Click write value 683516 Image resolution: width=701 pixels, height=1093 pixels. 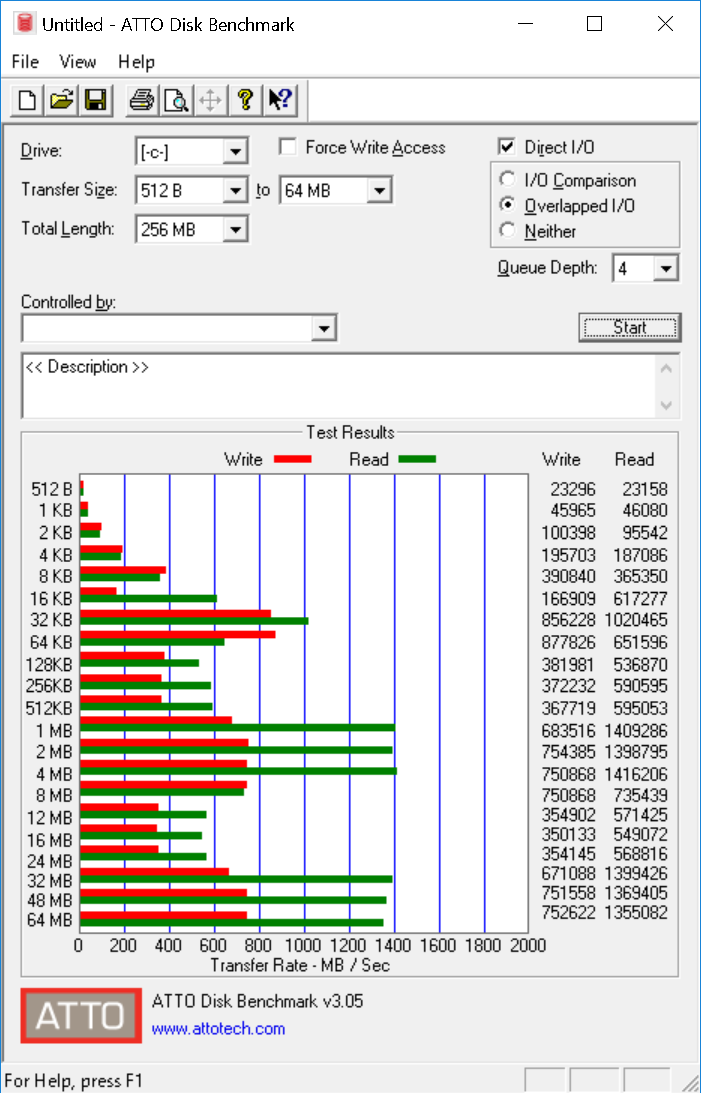[x=569, y=731]
